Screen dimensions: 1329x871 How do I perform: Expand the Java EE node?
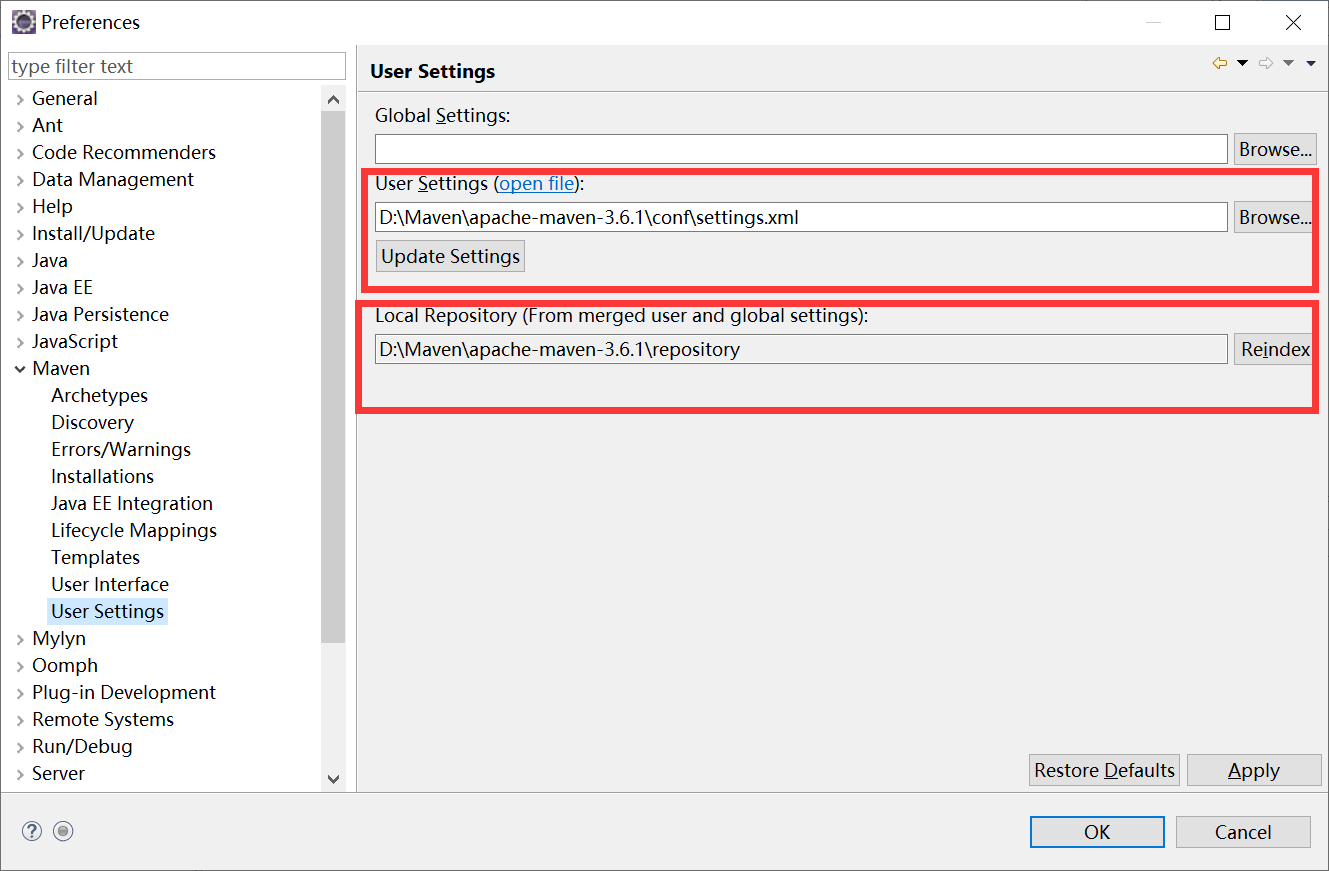coord(21,288)
